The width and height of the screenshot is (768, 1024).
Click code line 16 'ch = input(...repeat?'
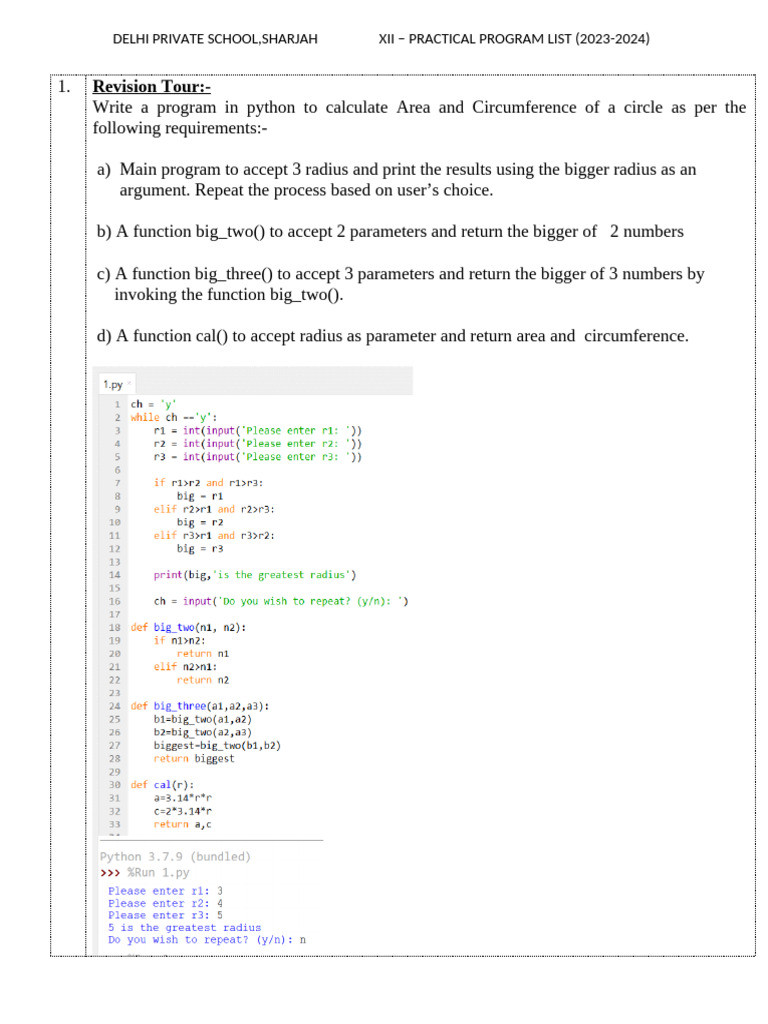[281, 601]
